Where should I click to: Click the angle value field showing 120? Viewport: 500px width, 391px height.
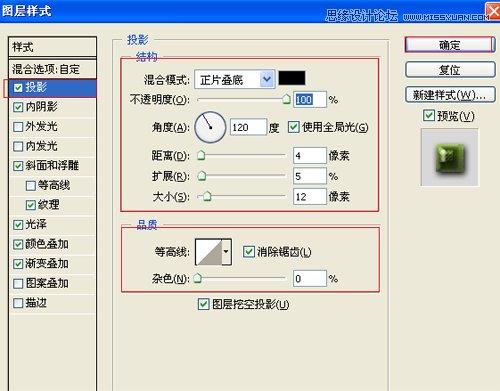pyautogui.click(x=248, y=127)
